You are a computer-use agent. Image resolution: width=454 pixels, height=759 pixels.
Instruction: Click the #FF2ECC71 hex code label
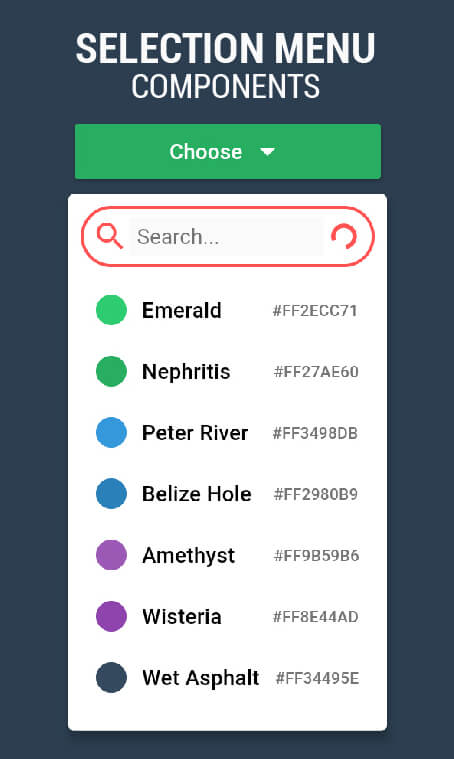pyautogui.click(x=315, y=310)
